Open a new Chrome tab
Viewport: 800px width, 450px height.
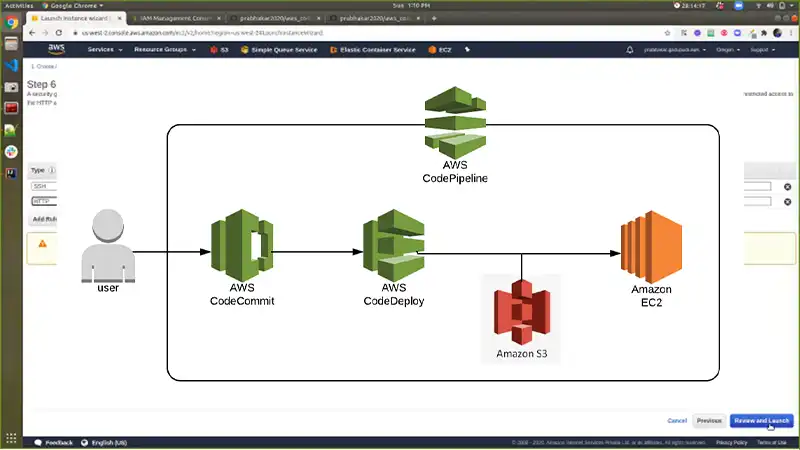(x=434, y=18)
